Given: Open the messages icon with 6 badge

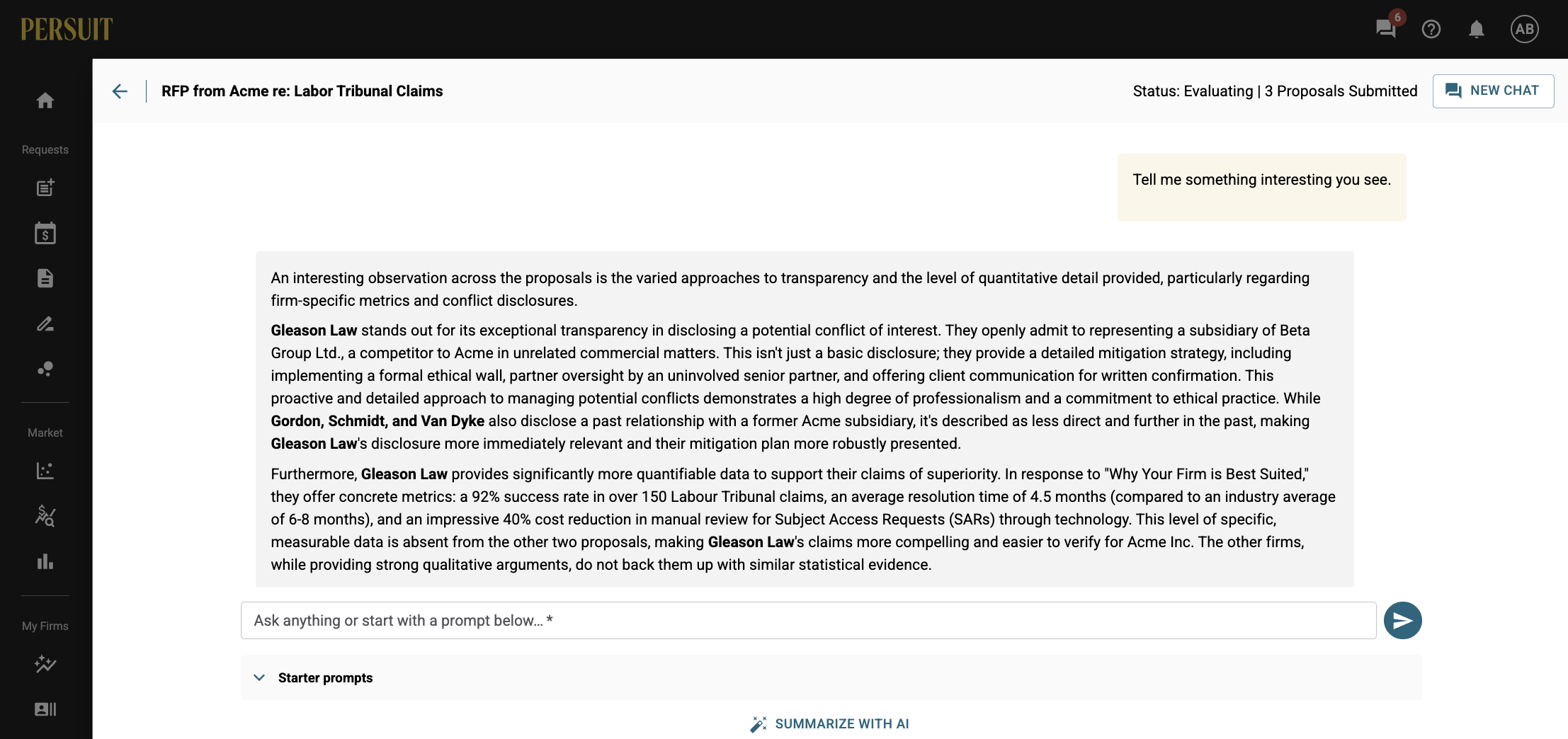Looking at the screenshot, I should (x=1386, y=29).
